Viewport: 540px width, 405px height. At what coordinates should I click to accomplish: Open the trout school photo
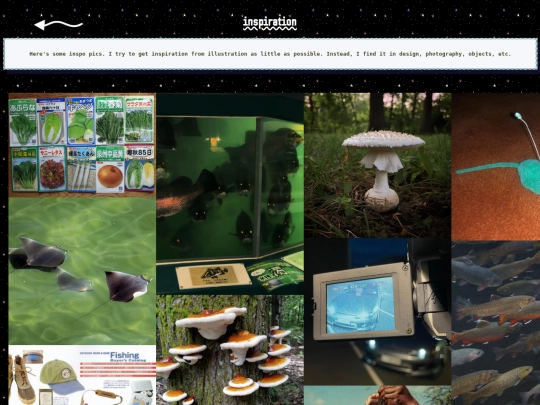click(x=496, y=323)
